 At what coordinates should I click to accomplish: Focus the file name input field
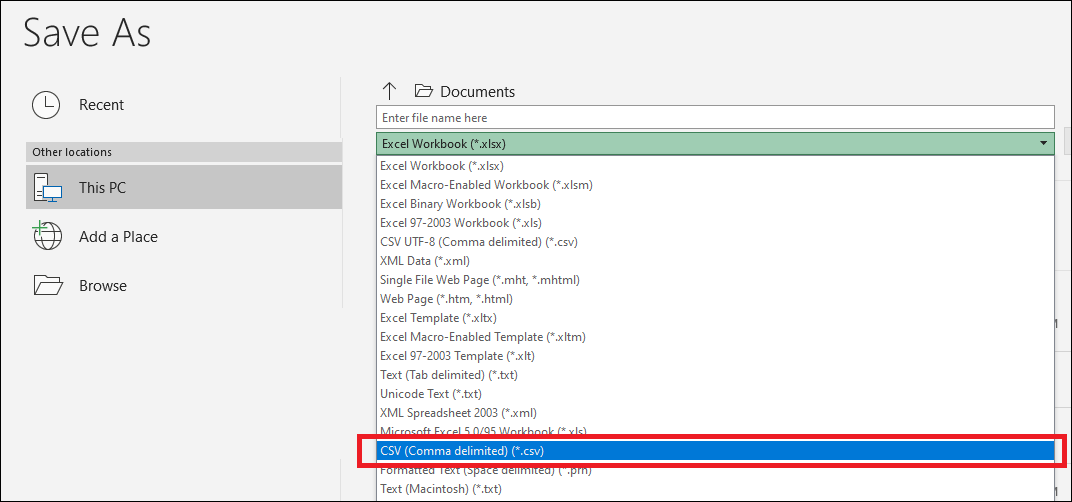(715, 118)
